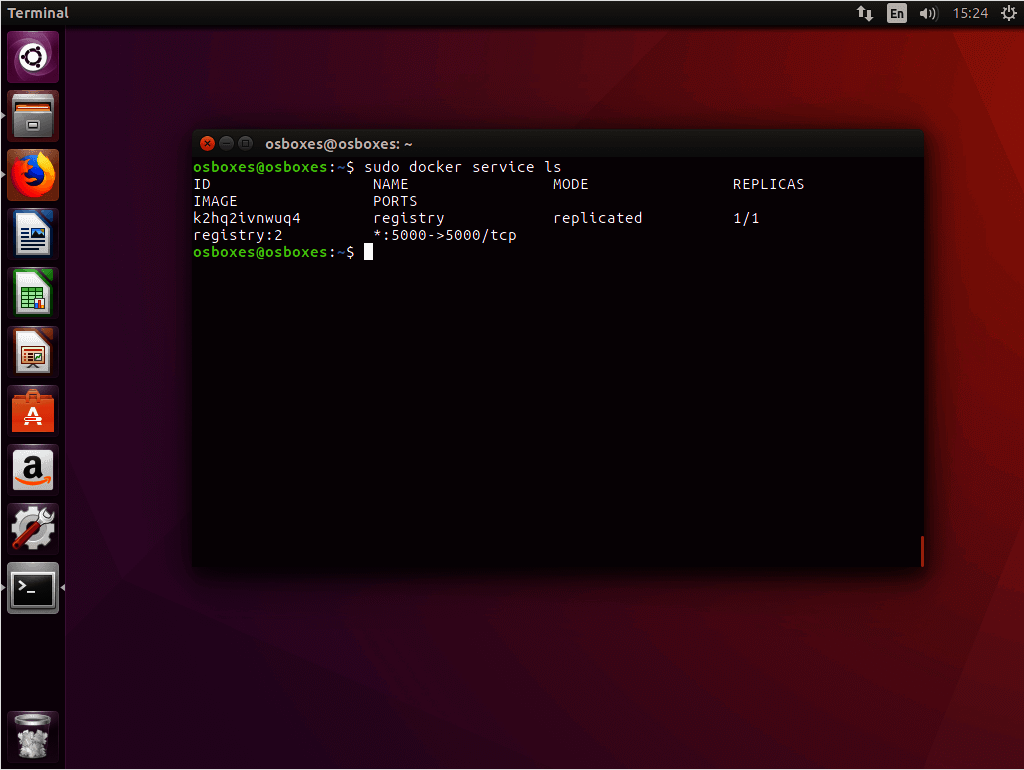Open the session power gear menu
The height and width of the screenshot is (770, 1024).
point(1008,13)
